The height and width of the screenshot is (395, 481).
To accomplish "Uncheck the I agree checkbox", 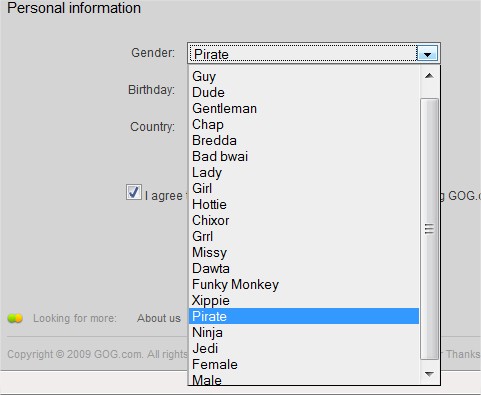I will [134, 192].
